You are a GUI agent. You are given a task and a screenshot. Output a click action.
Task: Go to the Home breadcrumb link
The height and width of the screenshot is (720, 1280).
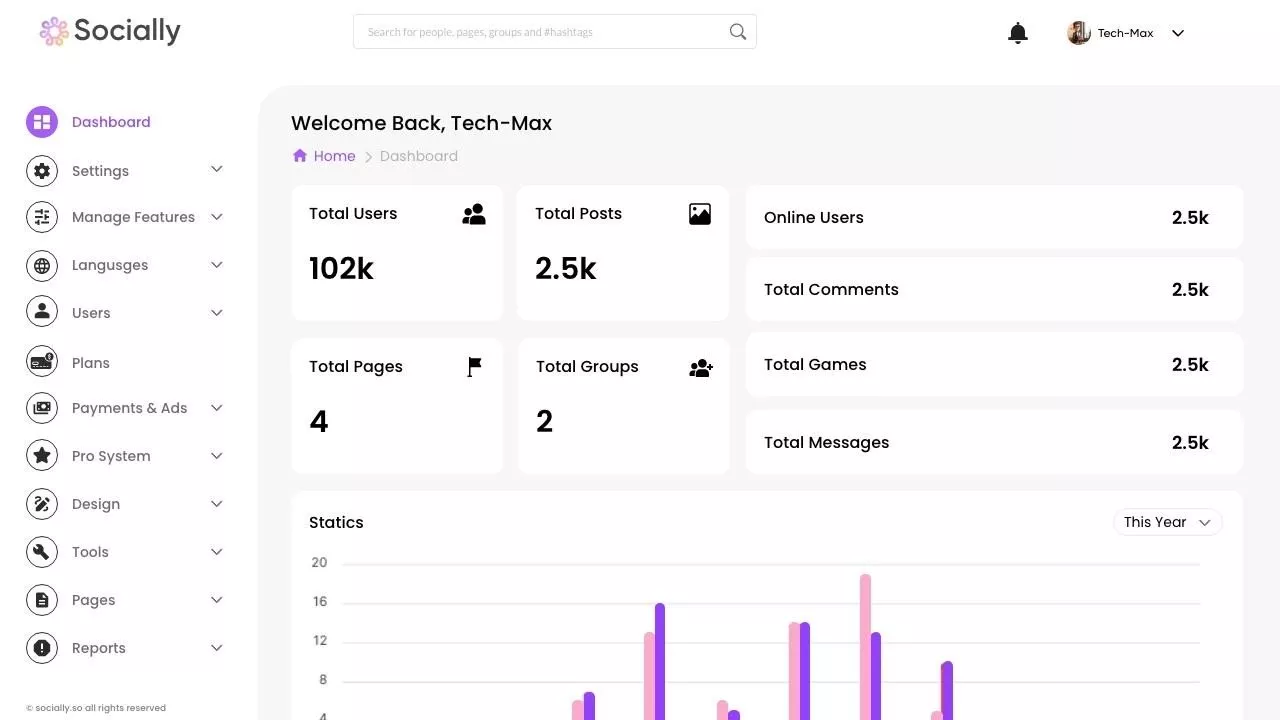334,156
